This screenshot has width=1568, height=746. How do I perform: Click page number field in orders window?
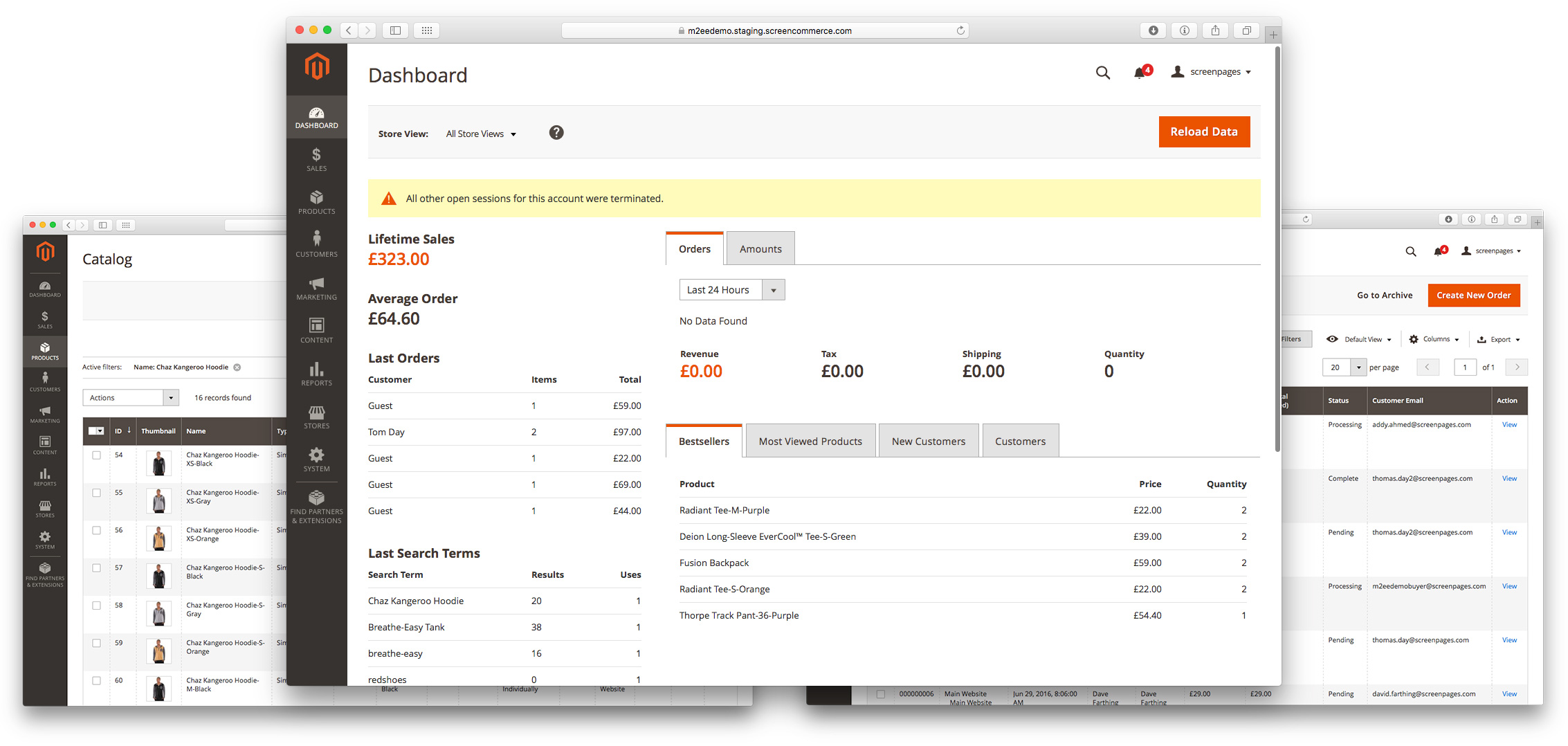pos(1465,367)
